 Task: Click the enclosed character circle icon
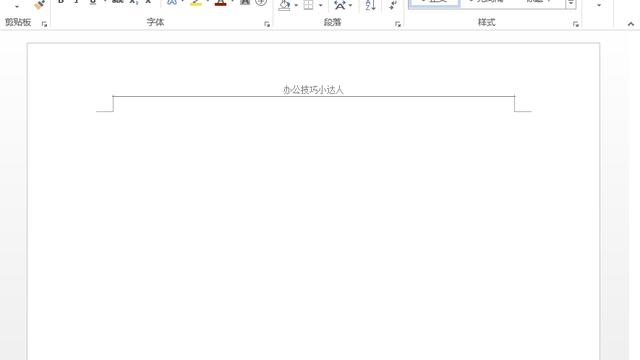[261, 2]
